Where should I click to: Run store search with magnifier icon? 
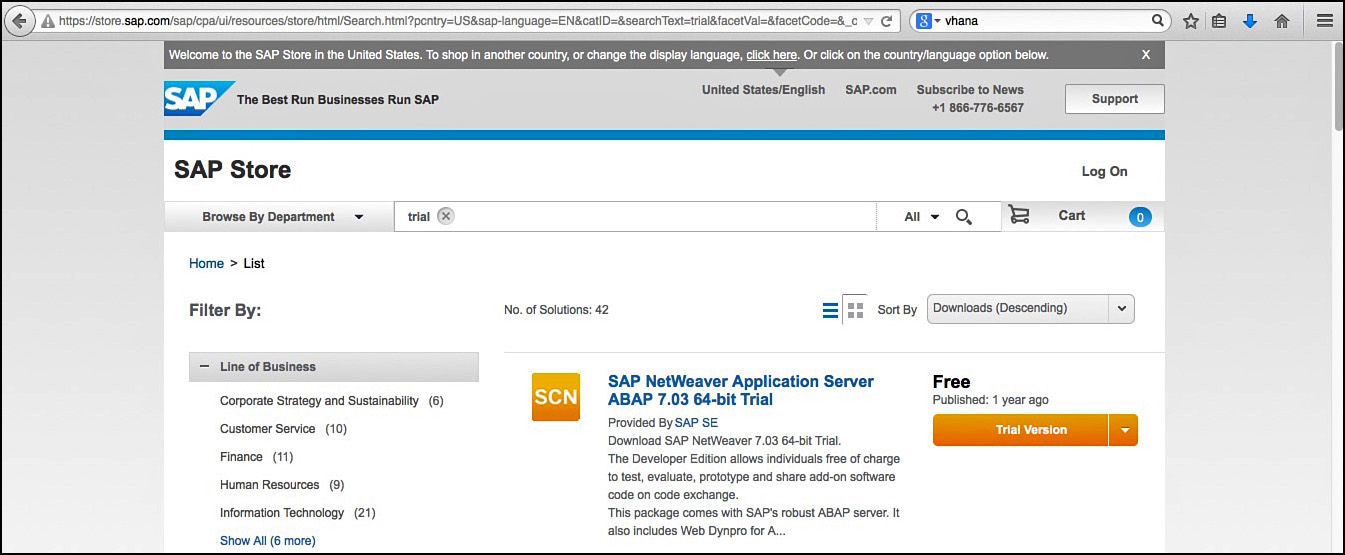tap(964, 217)
